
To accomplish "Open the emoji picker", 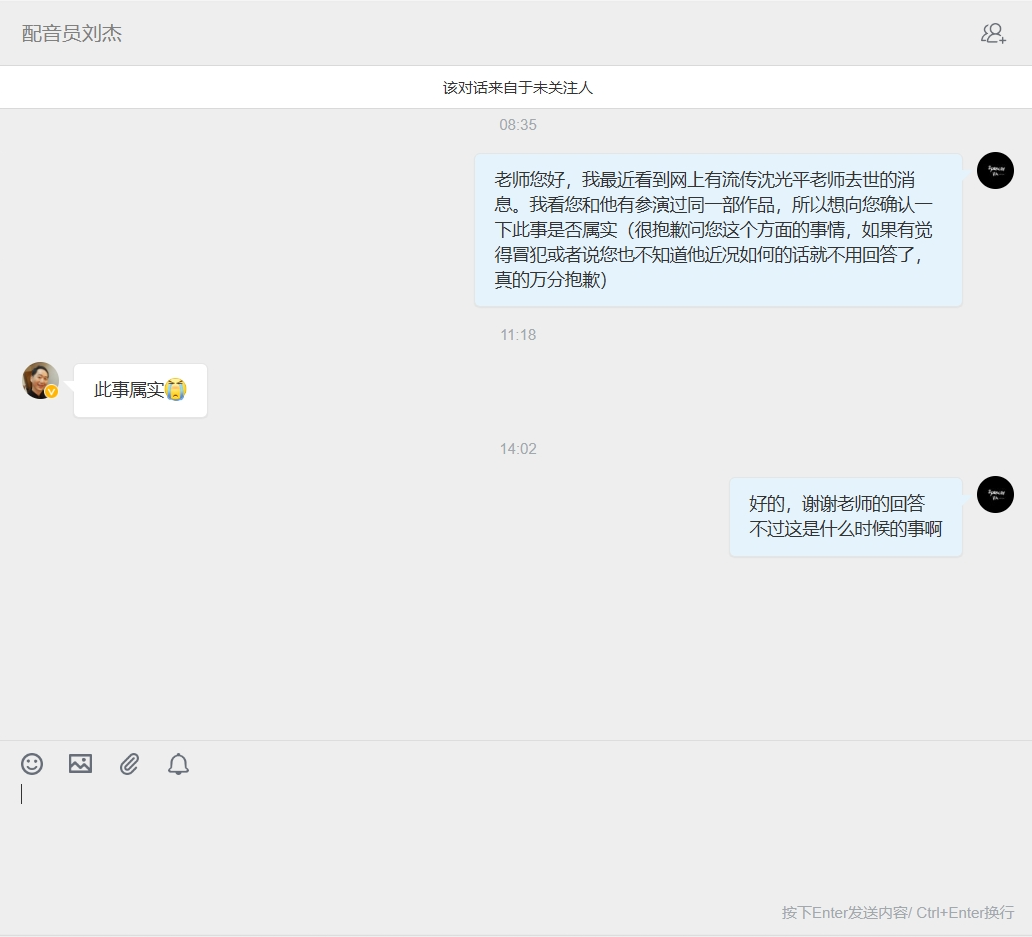I will click(32, 764).
